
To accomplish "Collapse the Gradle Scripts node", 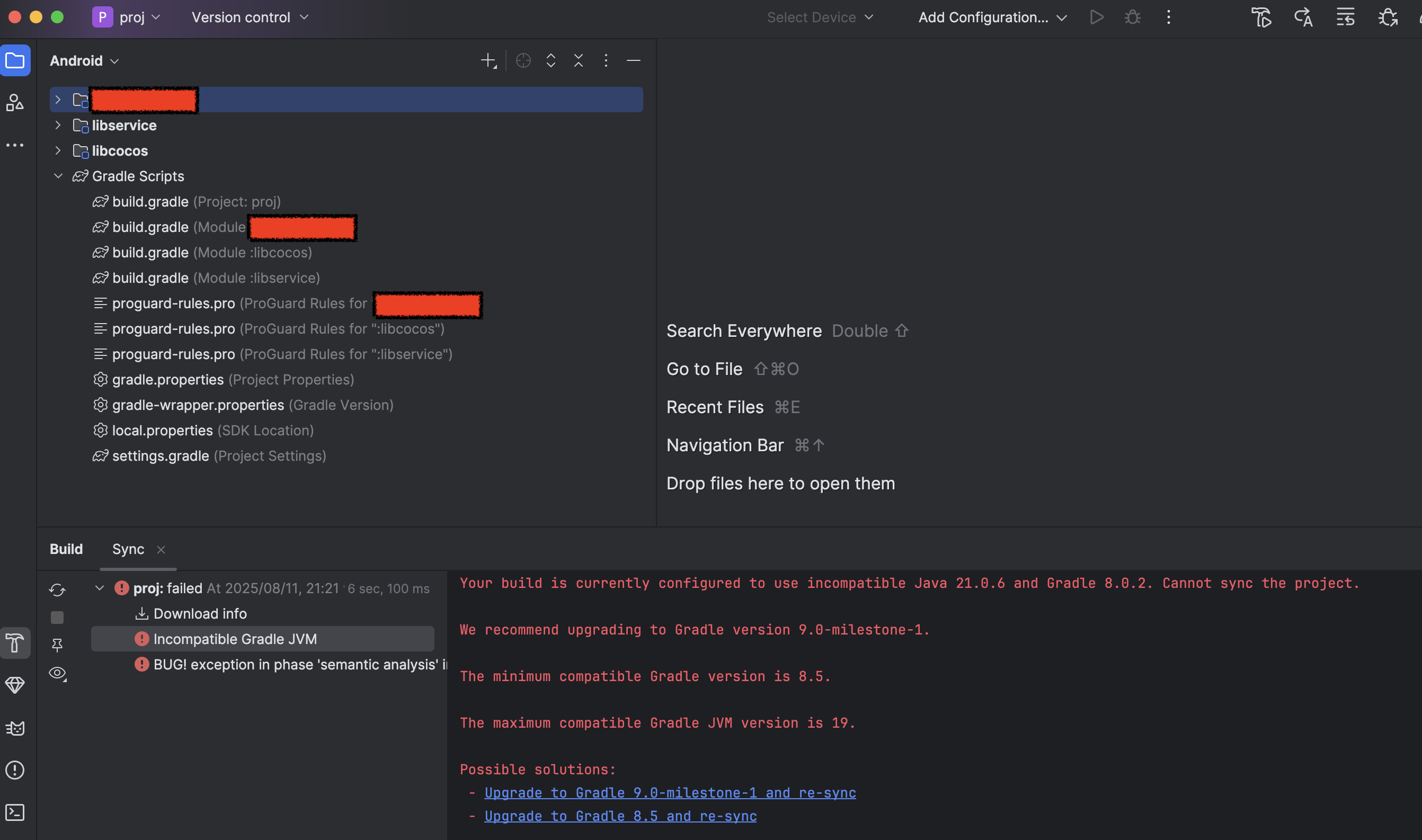I will (x=58, y=176).
